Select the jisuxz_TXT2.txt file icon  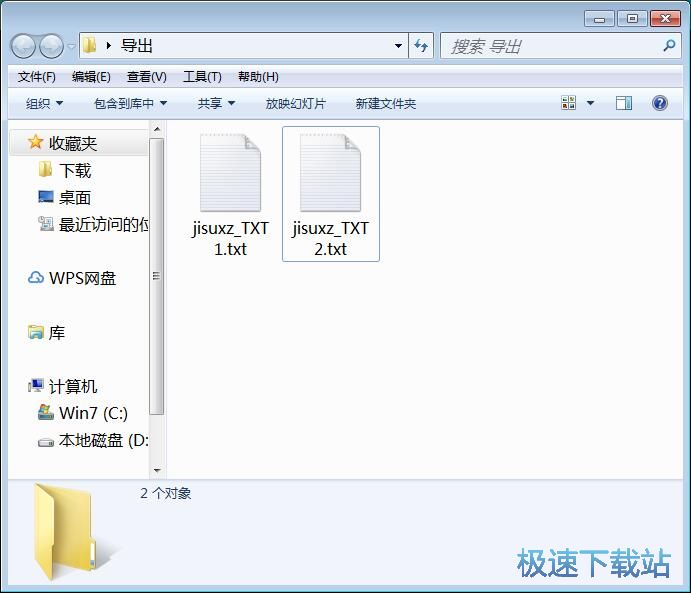point(331,173)
